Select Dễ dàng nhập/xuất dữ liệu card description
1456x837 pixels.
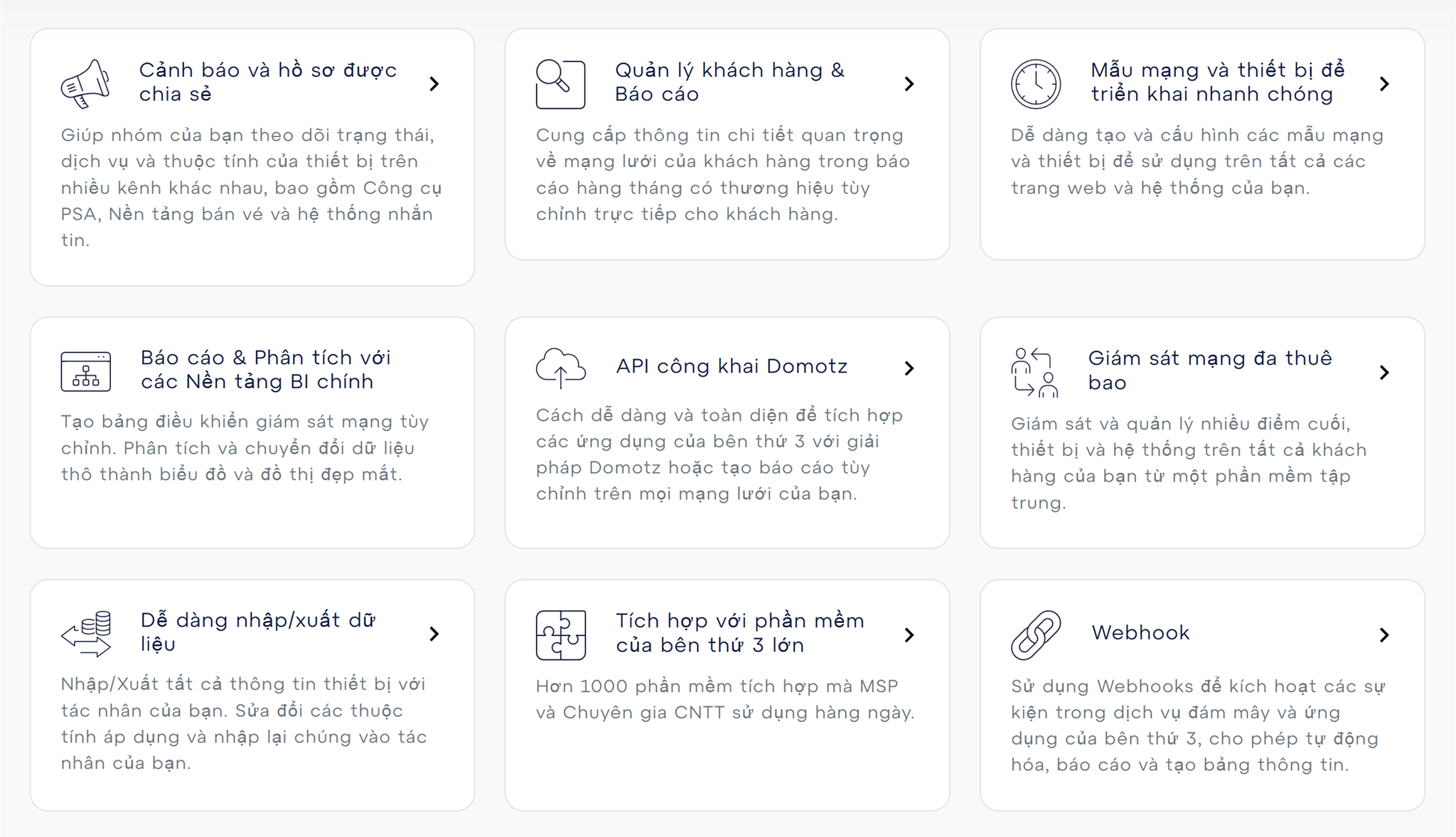point(244,723)
